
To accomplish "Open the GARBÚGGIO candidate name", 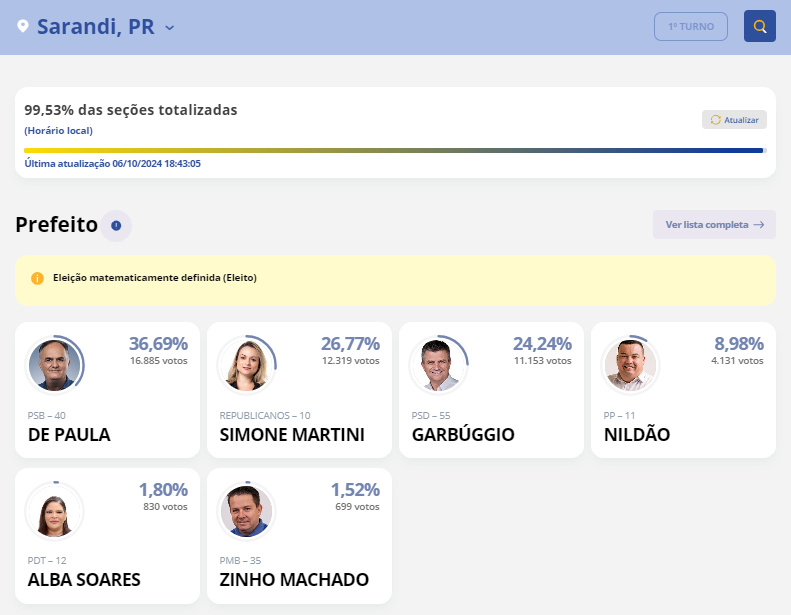I will [463, 435].
